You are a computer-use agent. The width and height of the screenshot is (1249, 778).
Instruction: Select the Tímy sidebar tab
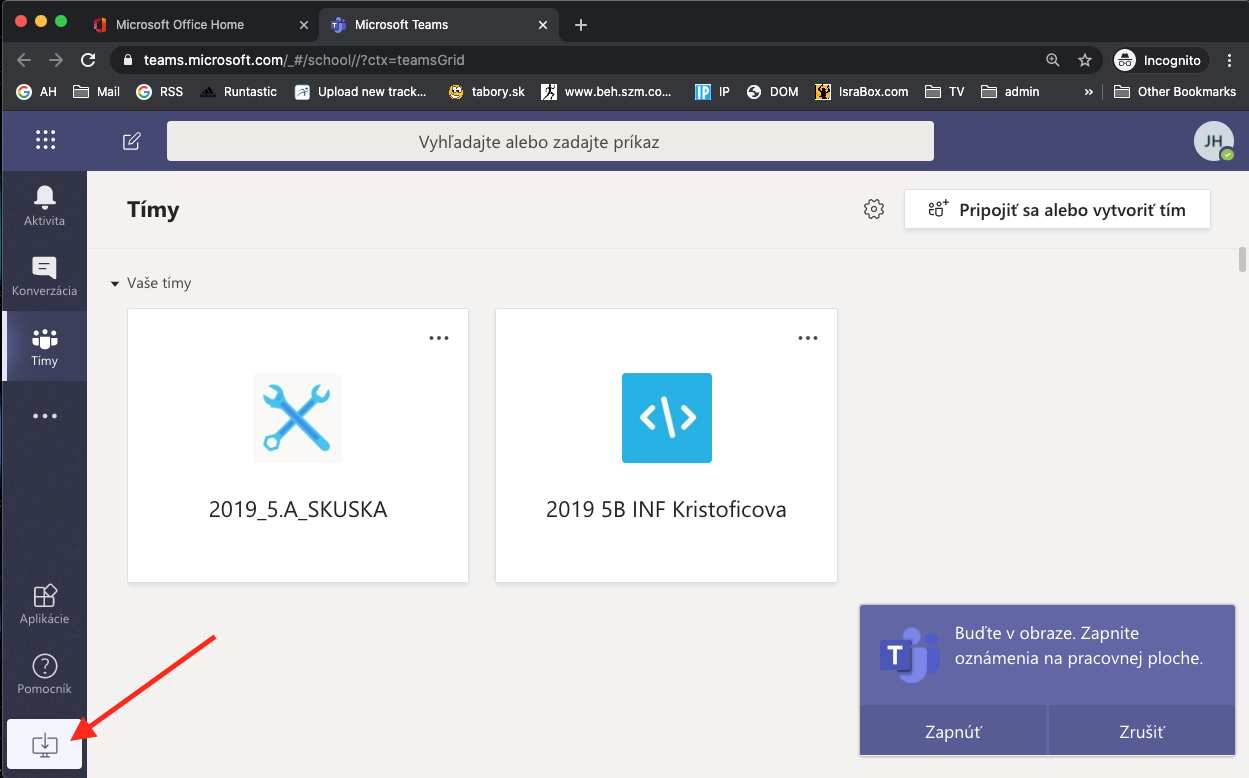click(x=44, y=346)
